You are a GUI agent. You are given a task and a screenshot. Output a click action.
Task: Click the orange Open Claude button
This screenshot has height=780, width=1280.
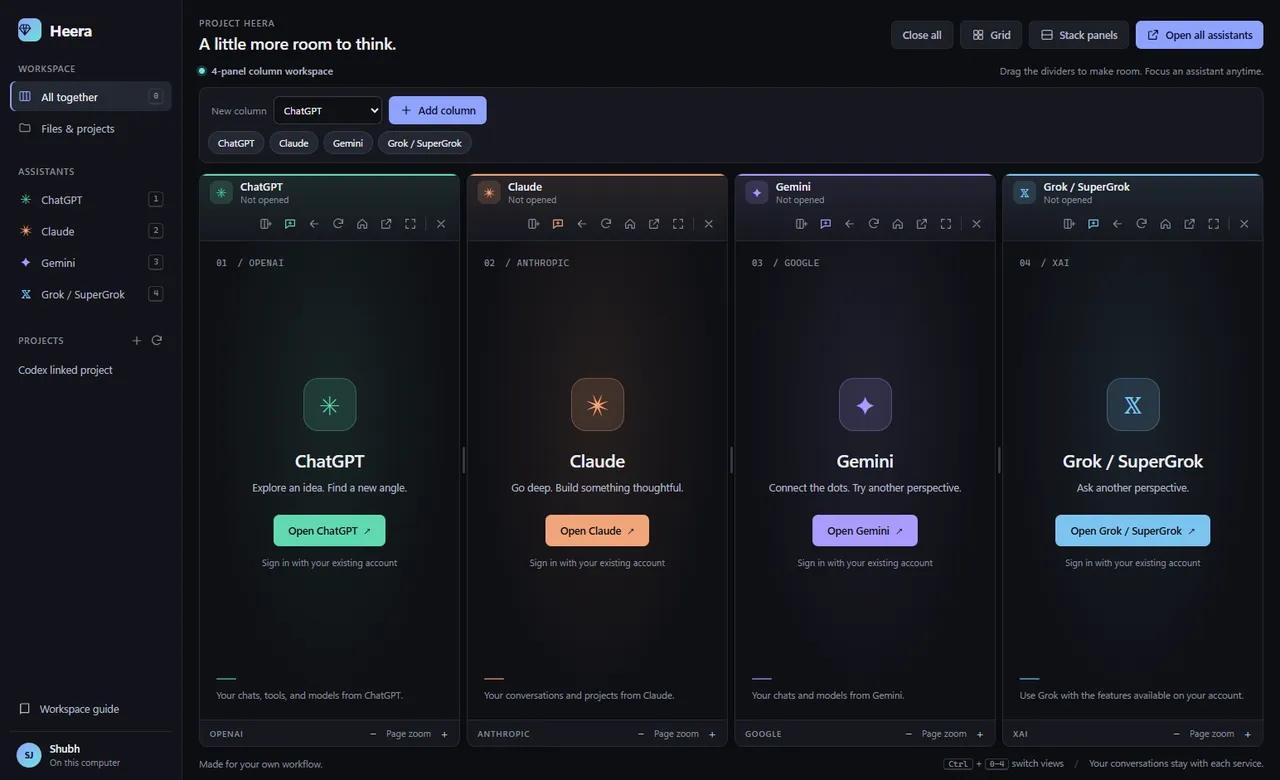pos(597,531)
